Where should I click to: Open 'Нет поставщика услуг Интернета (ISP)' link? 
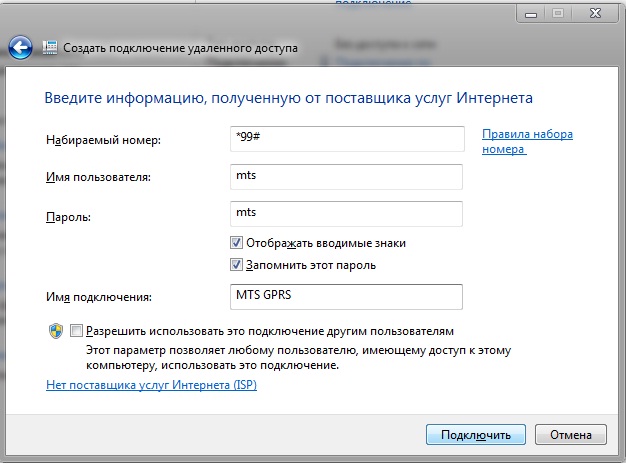point(151,385)
